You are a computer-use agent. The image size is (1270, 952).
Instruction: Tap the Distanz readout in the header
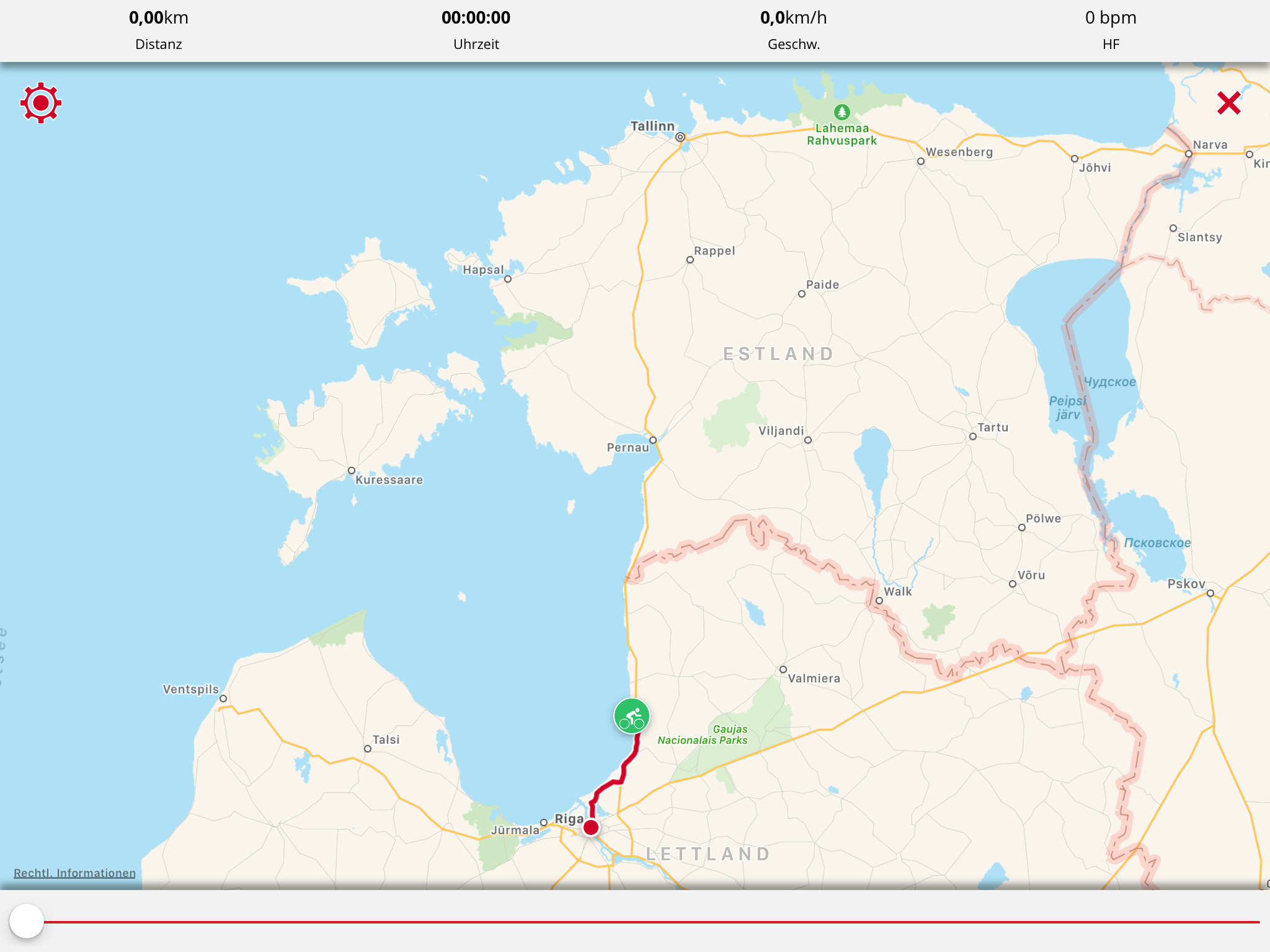tap(159, 30)
